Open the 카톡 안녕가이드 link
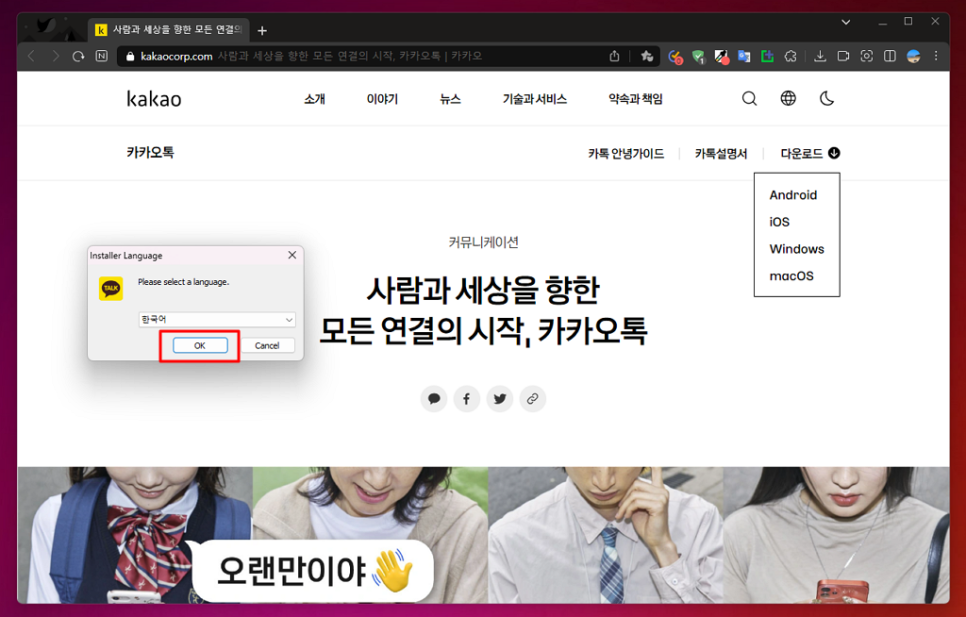The width and height of the screenshot is (966, 617). pyautogui.click(x=626, y=153)
